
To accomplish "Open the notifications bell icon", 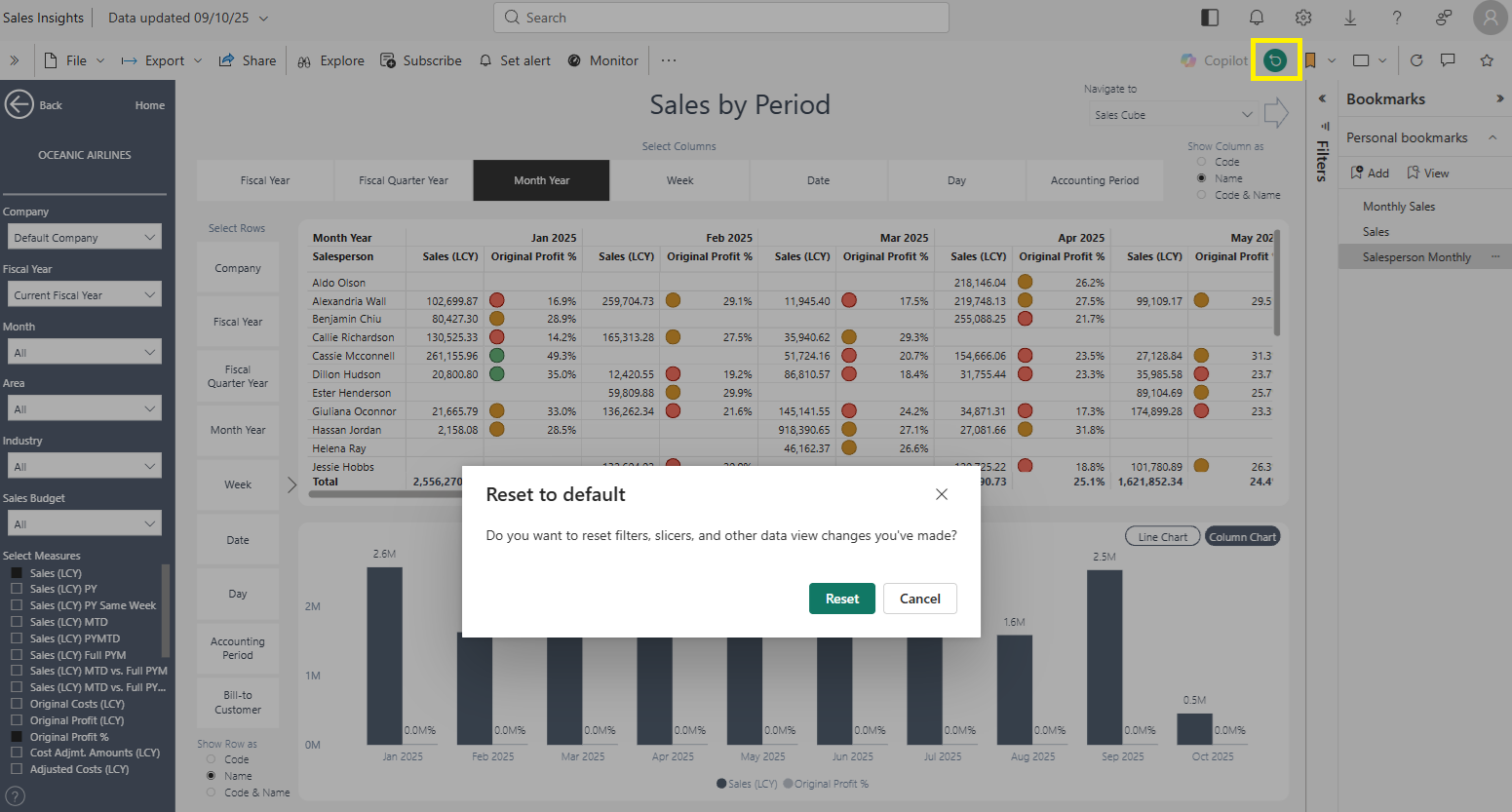I will click(1257, 18).
